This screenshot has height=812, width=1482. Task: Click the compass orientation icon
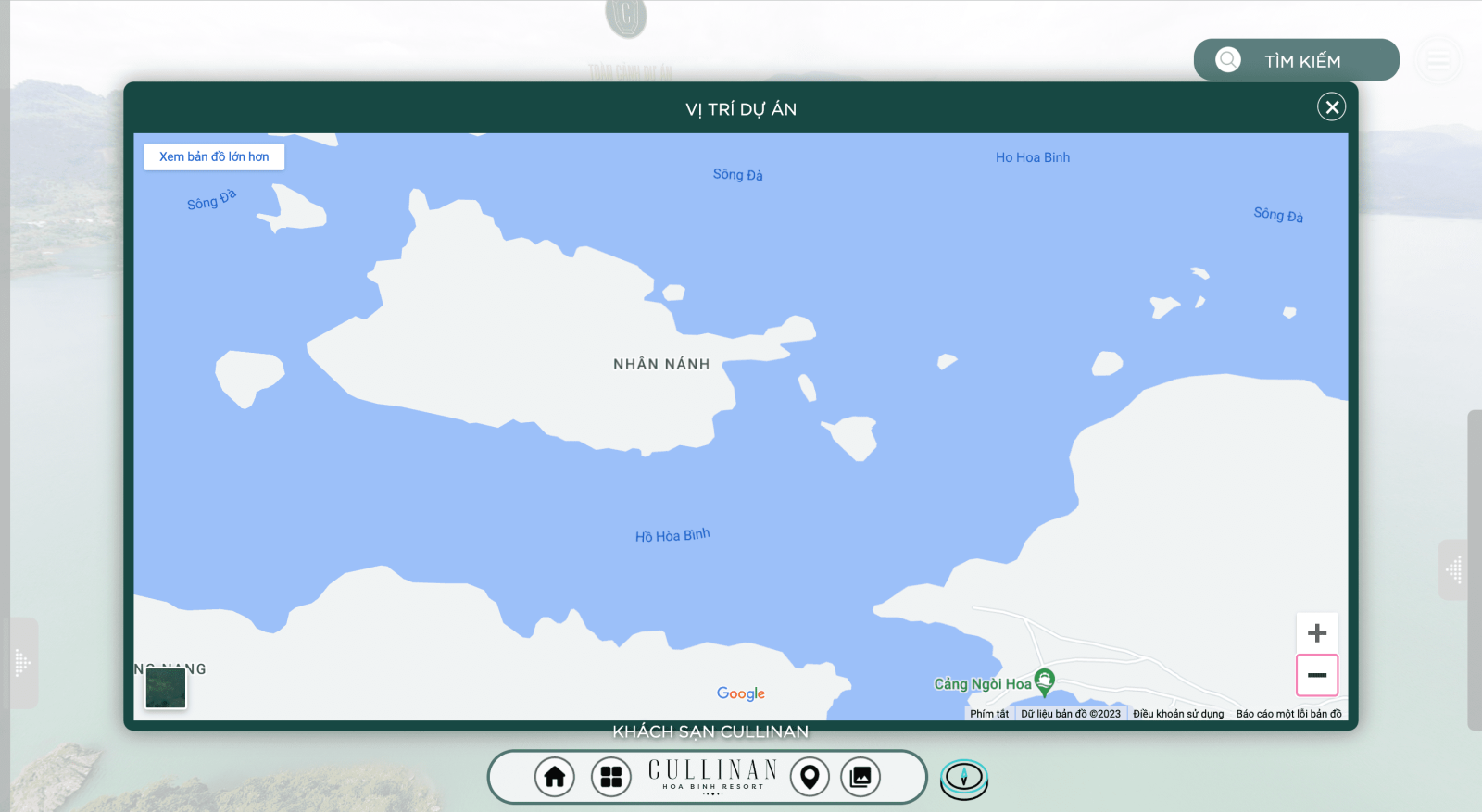pyautogui.click(x=964, y=778)
